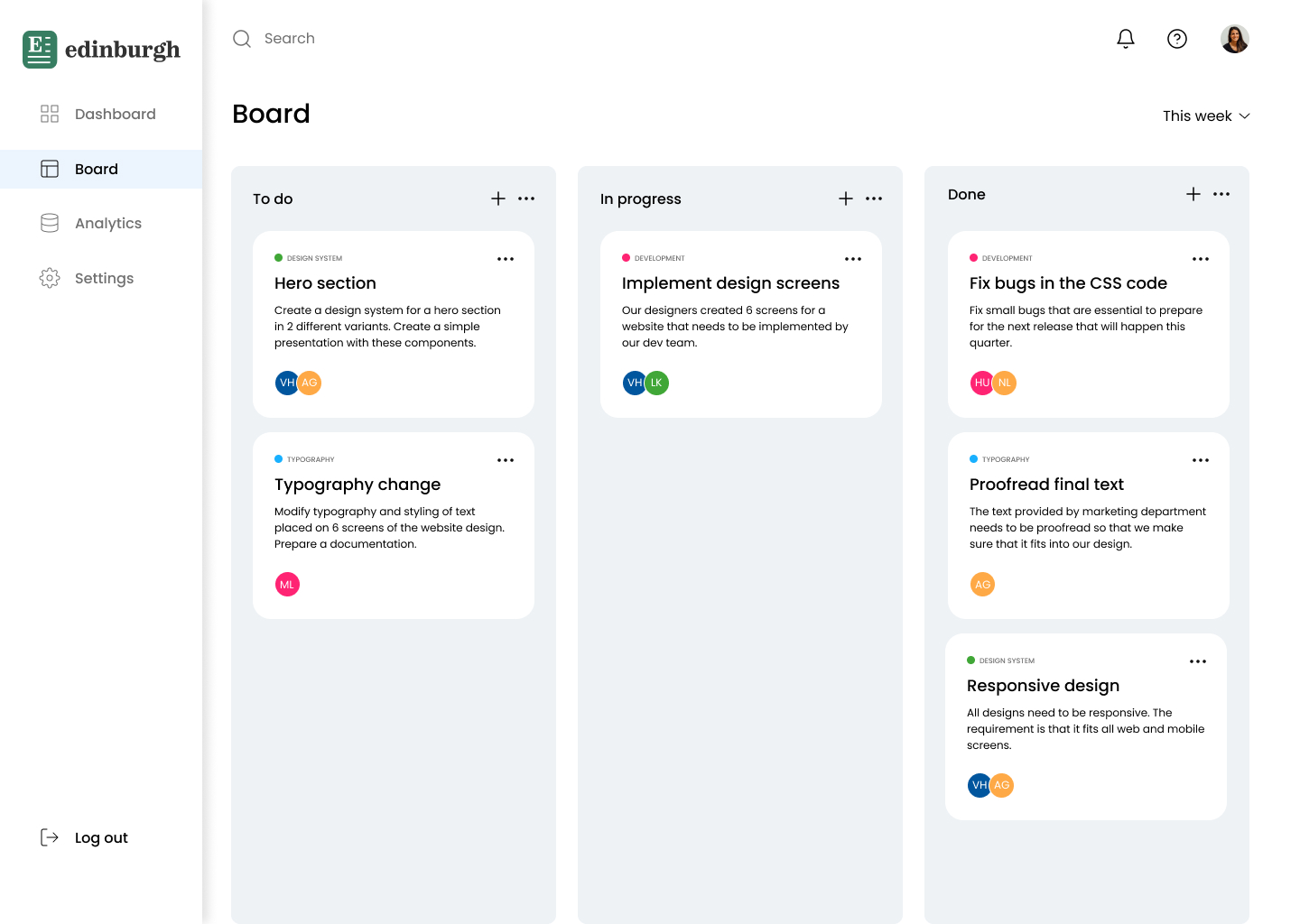This screenshot has height=924, width=1300.
Task: Open the This week dropdown
Action: pos(1206,115)
